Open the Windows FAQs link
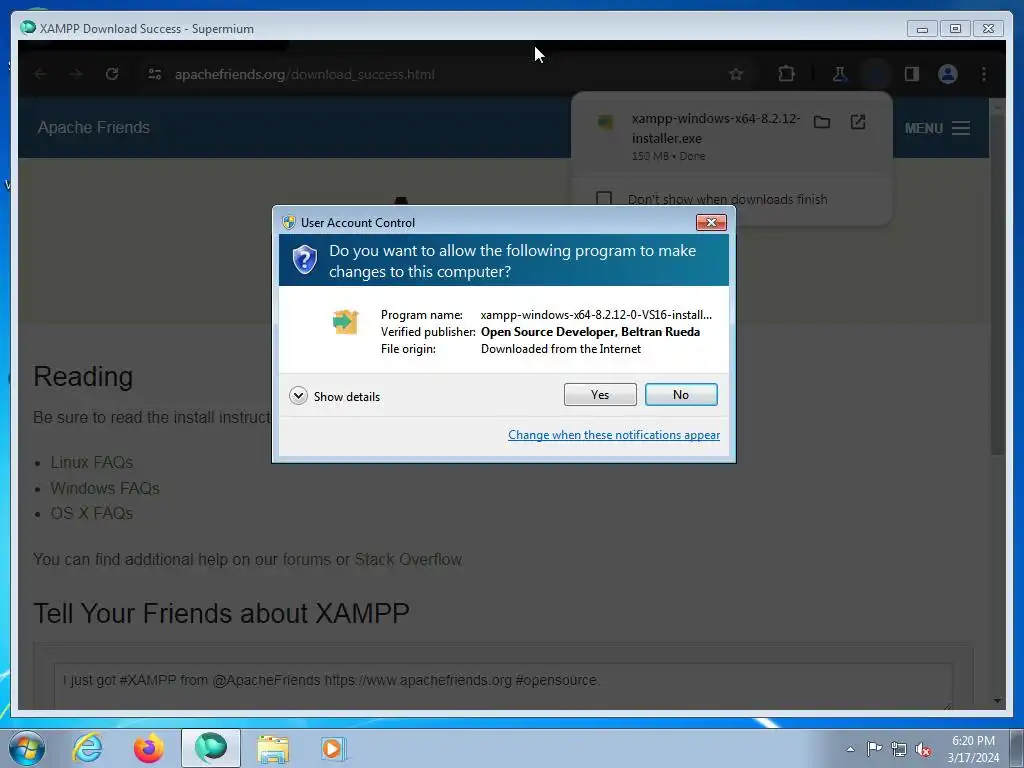Viewport: 1024px width, 768px height. click(104, 488)
